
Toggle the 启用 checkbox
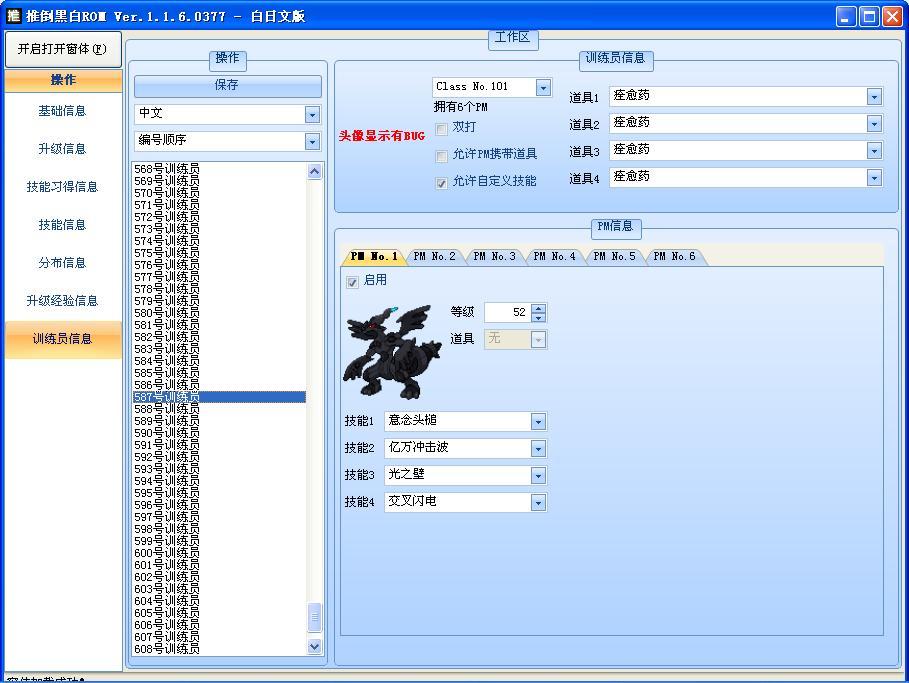352,282
